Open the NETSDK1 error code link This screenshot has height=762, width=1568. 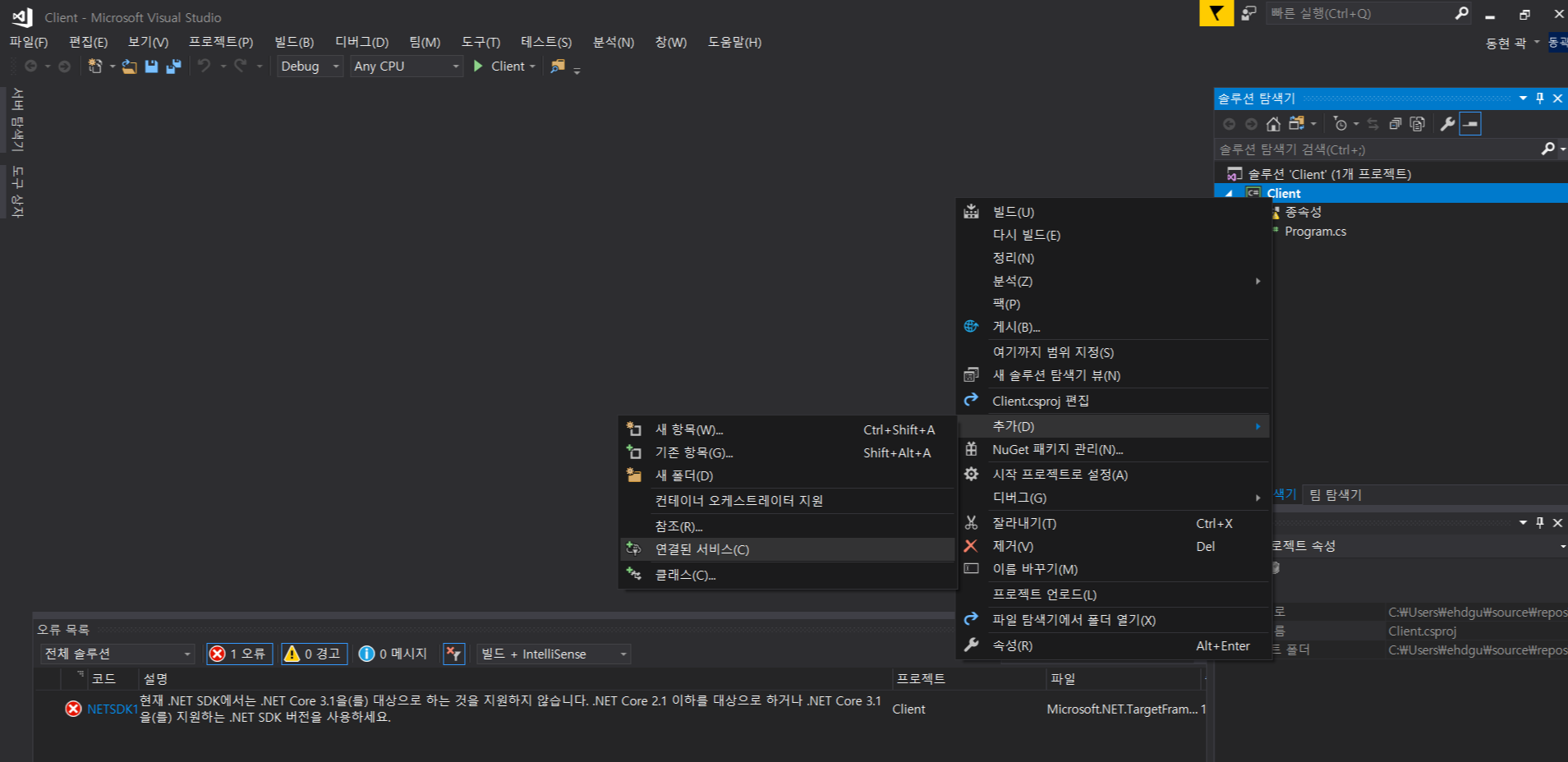[x=113, y=709]
